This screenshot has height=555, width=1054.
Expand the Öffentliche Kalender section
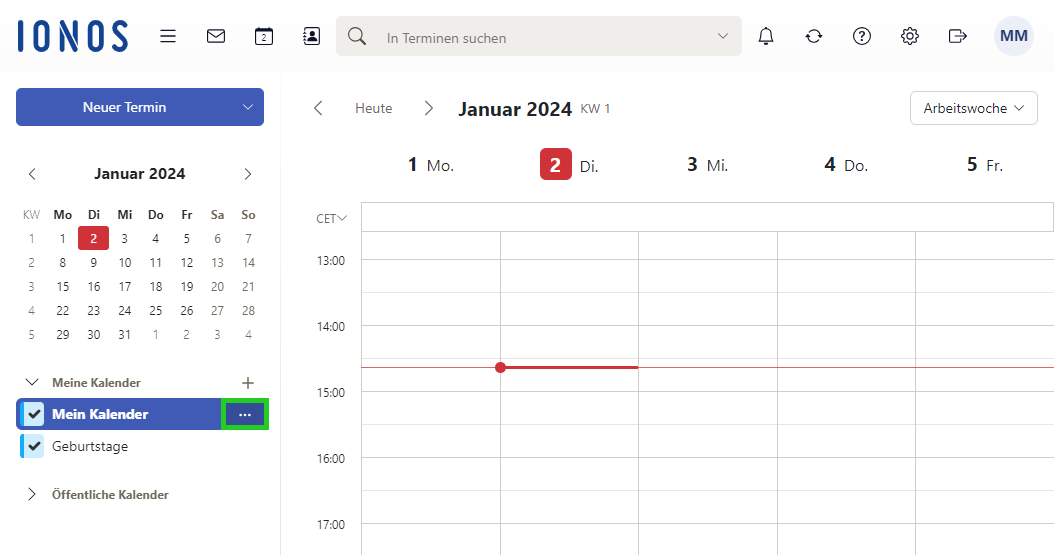coord(32,495)
